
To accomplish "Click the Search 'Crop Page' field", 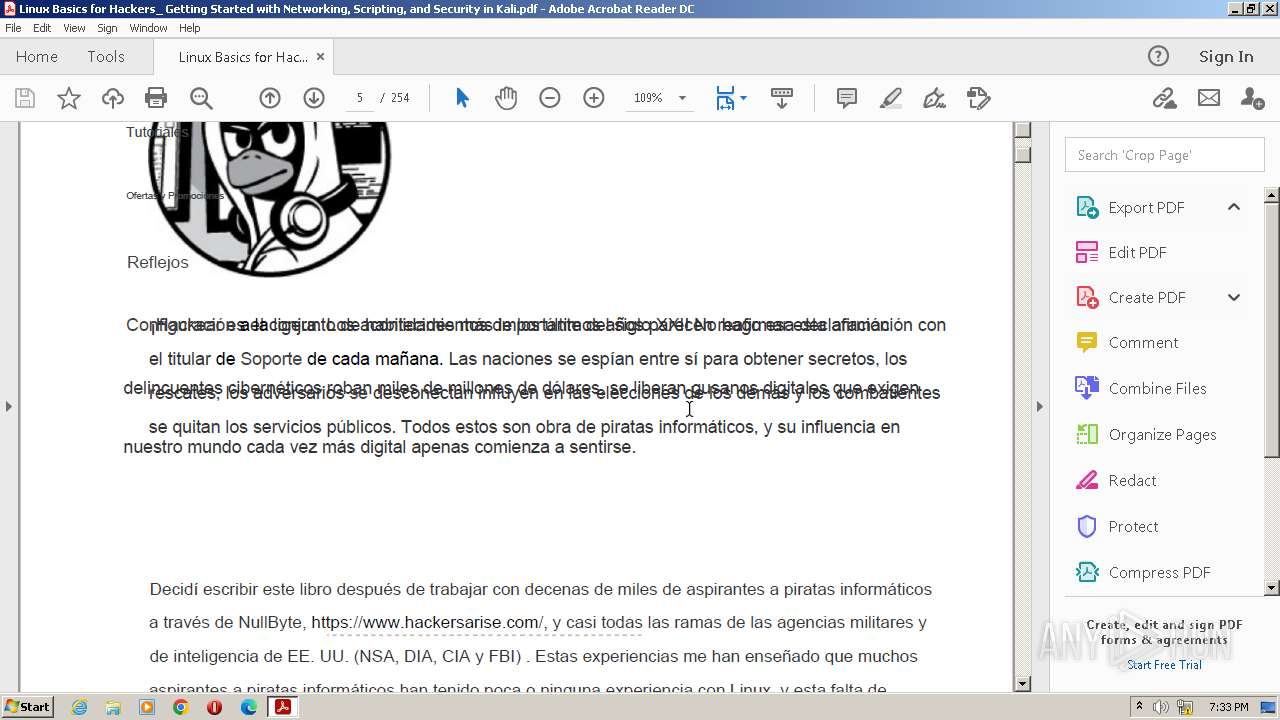I will (x=1164, y=155).
